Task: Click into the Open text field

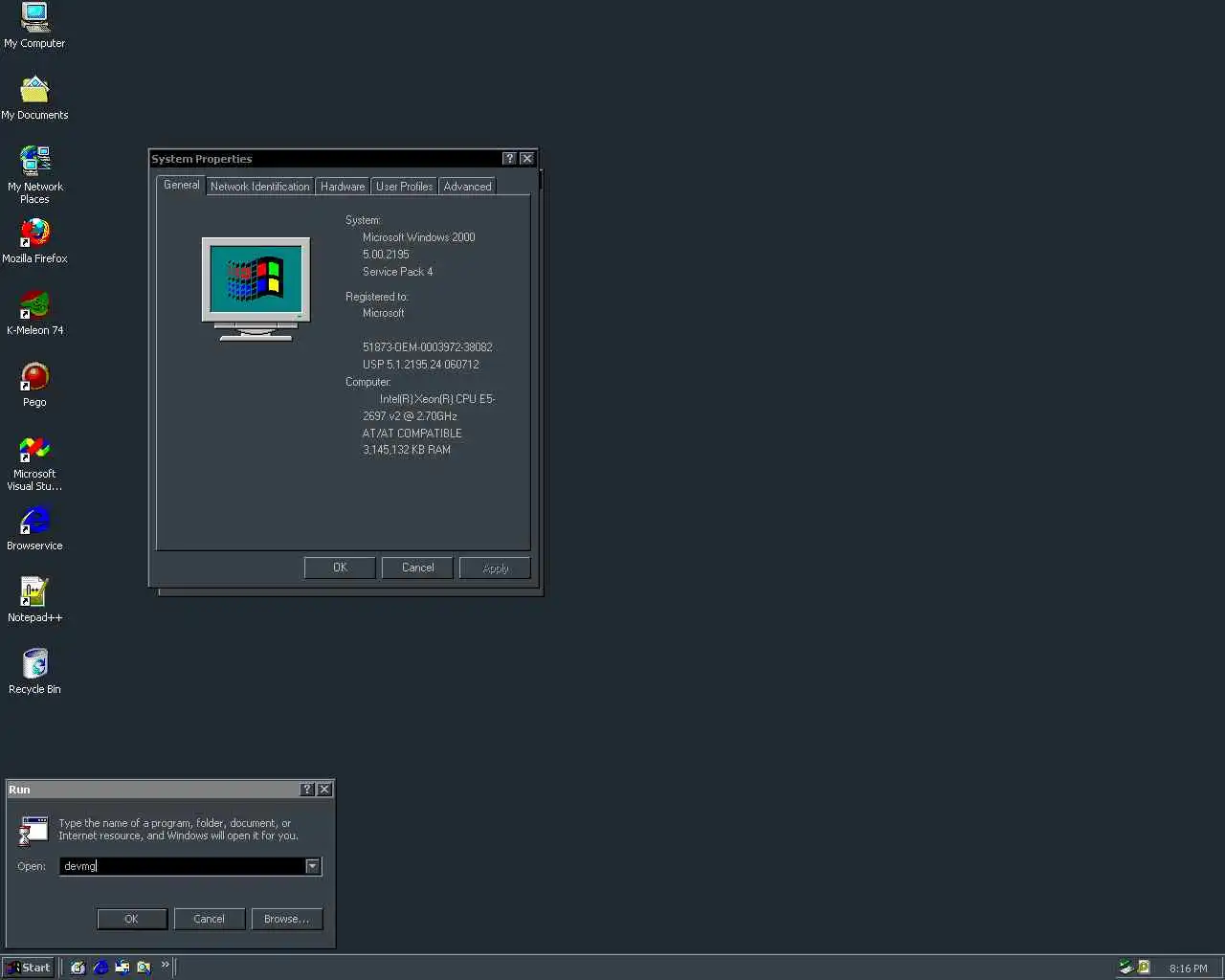Action: [182, 866]
